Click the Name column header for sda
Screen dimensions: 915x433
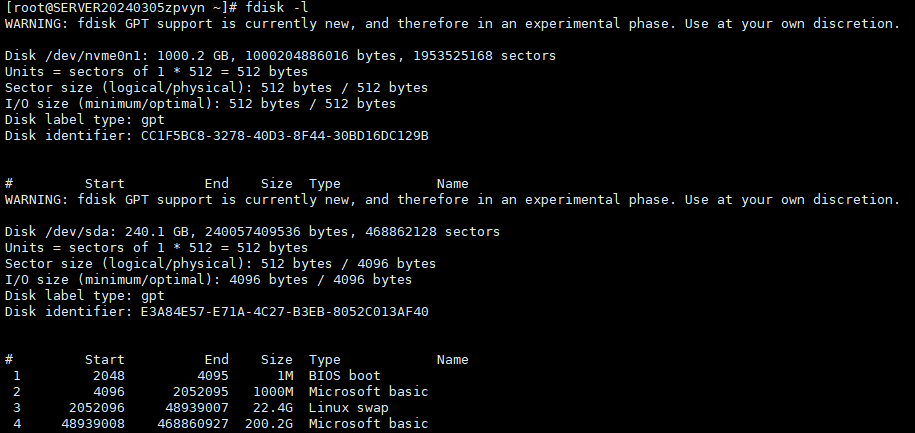(452, 359)
